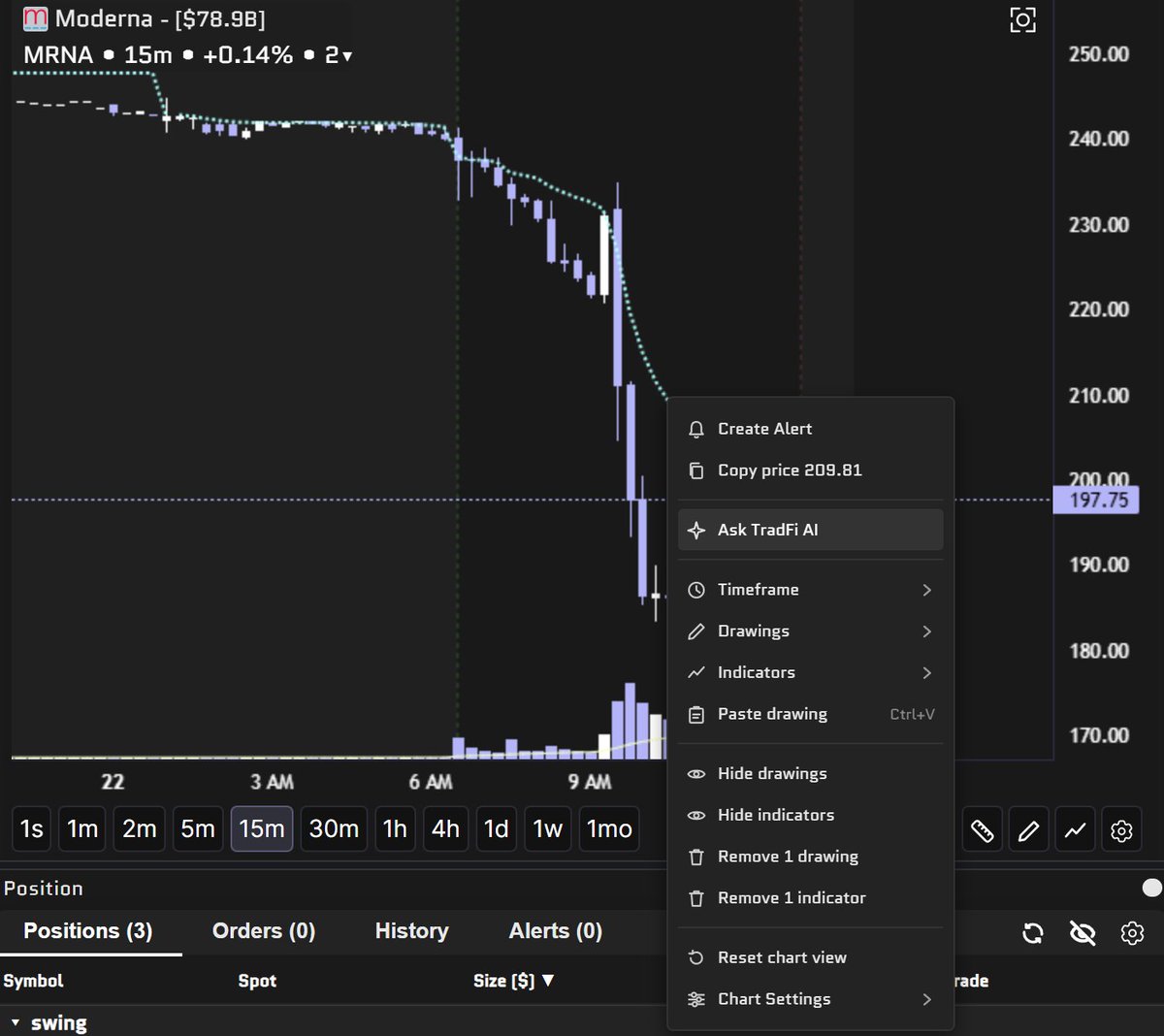
Task: Open the indicators line-chart icon
Action: [x=1075, y=830]
